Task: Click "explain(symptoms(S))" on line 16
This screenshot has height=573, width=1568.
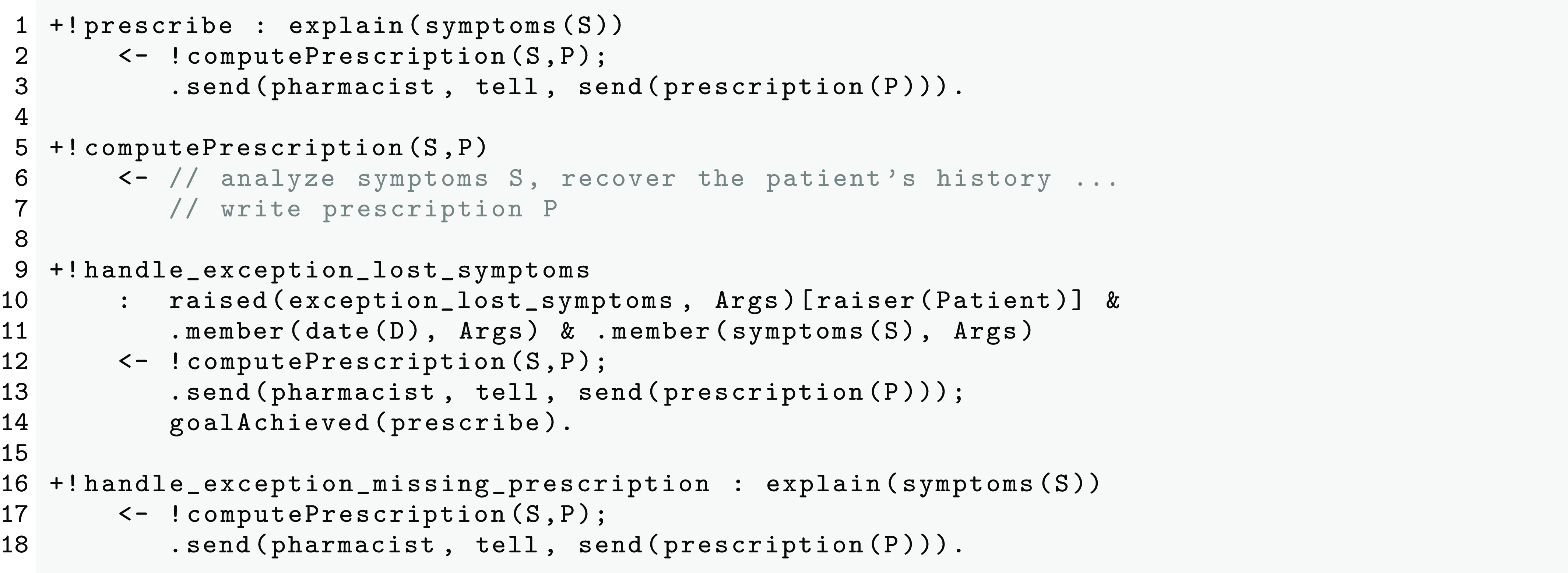Action: 933,484
